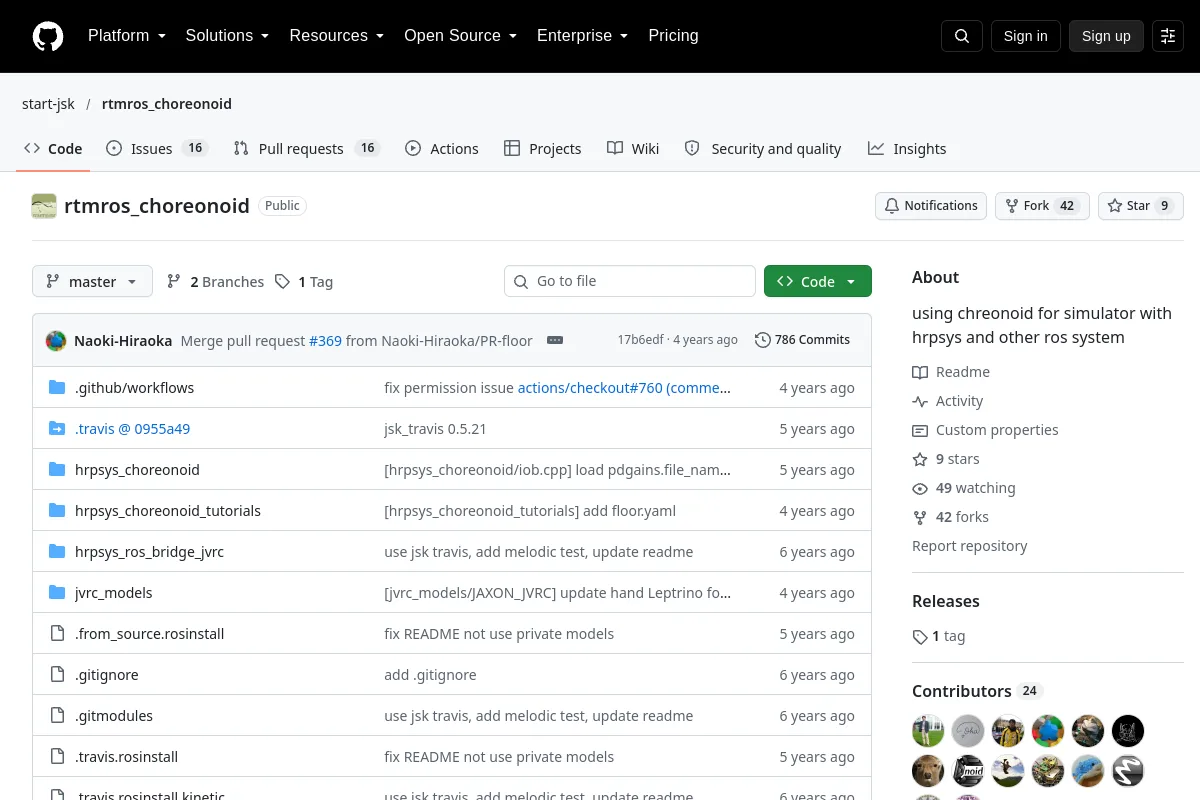Click the black cat contributor avatar
1200x800 pixels.
point(1128,731)
